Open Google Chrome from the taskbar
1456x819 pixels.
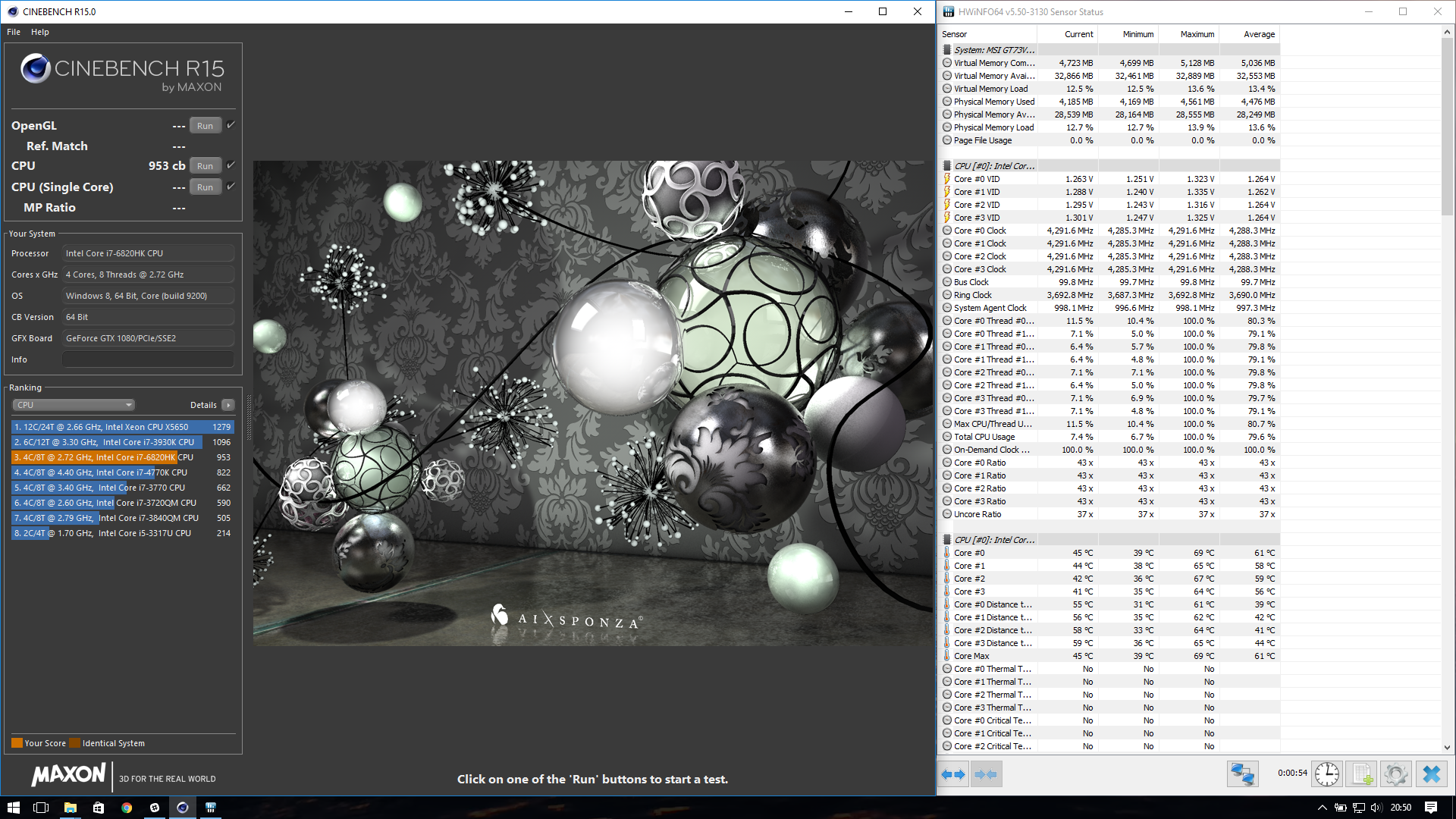[127, 808]
